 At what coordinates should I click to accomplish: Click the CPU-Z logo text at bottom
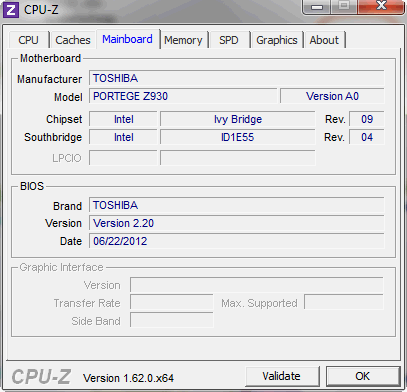(41, 377)
